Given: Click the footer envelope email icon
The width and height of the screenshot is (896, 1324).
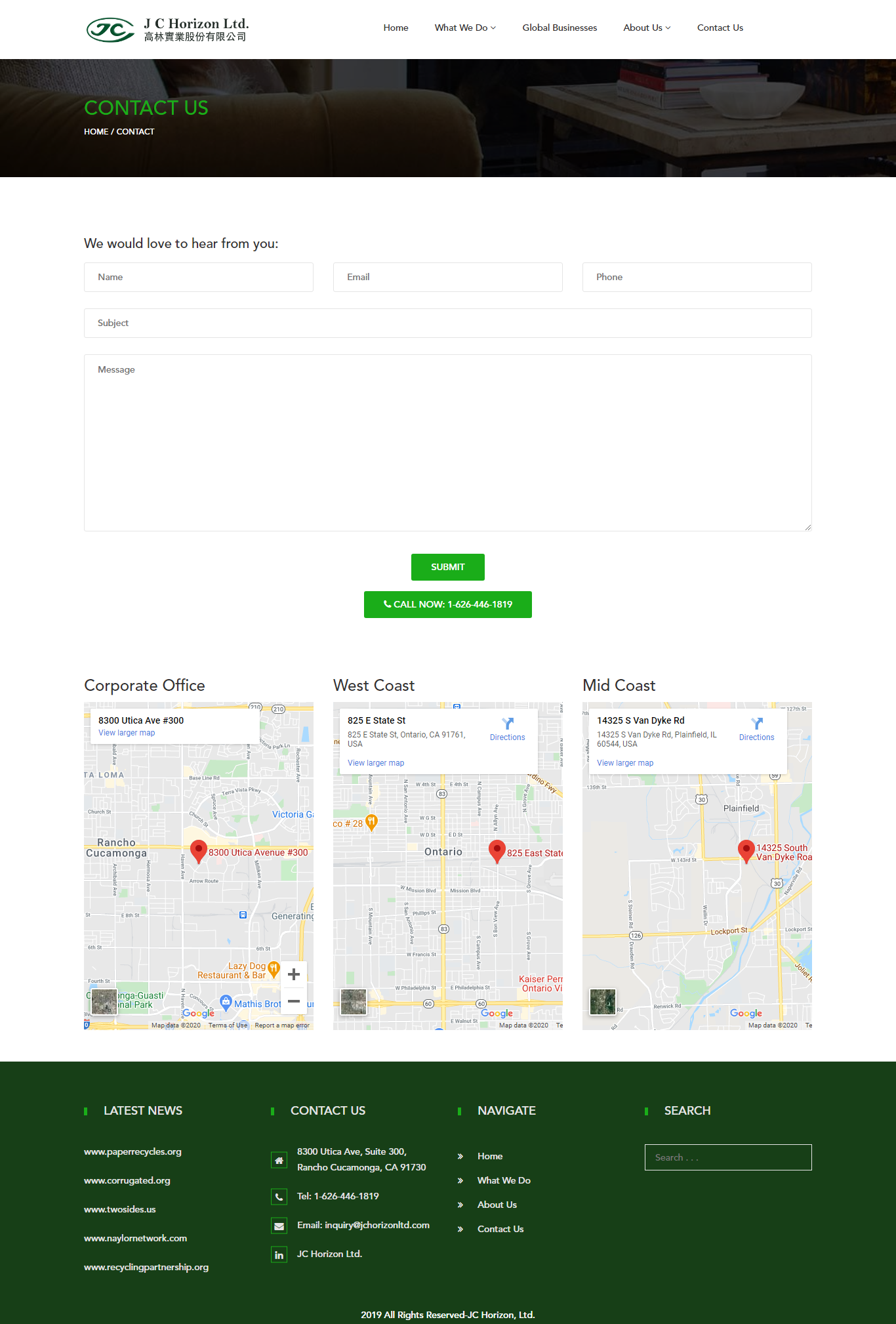Looking at the screenshot, I should [x=279, y=1226].
